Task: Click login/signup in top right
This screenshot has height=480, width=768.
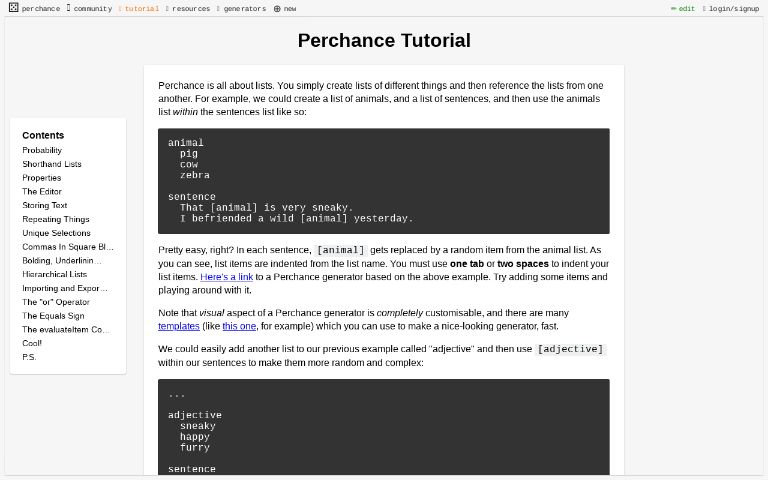Action: tap(733, 9)
